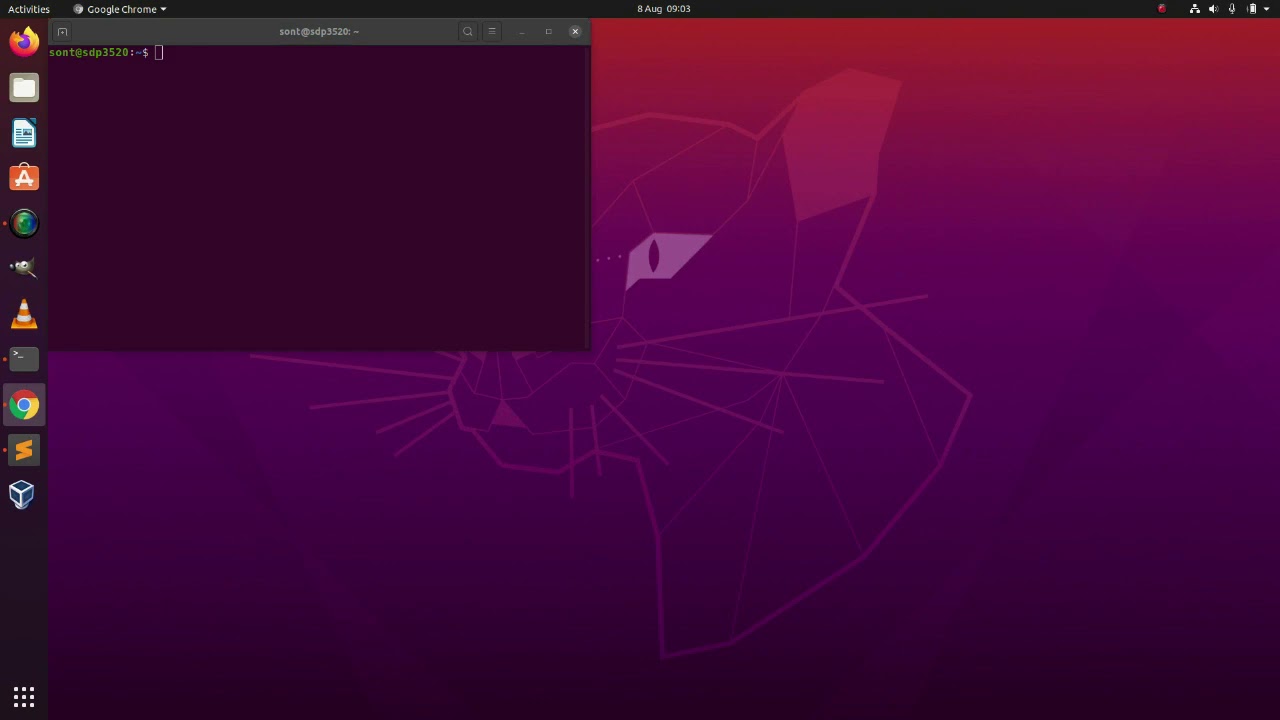Click the microphone icon in top bar
Viewport: 1280px width, 720px height.
click(1232, 9)
